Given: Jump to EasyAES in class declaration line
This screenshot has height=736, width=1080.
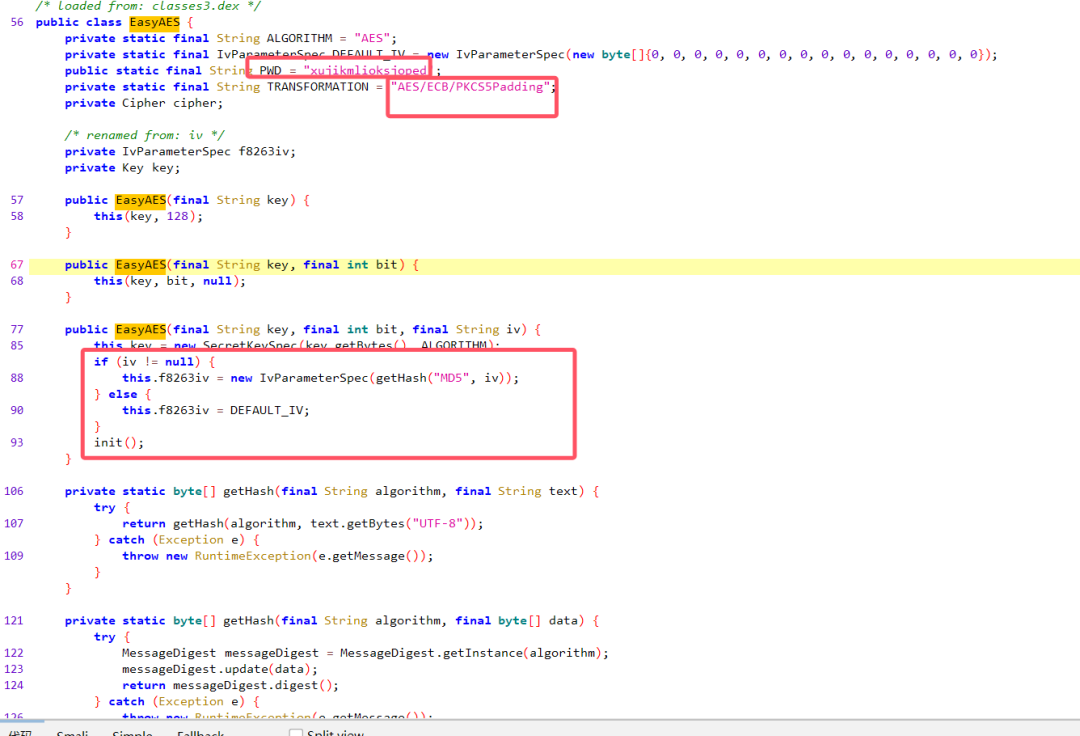Looking at the screenshot, I should coord(154,22).
